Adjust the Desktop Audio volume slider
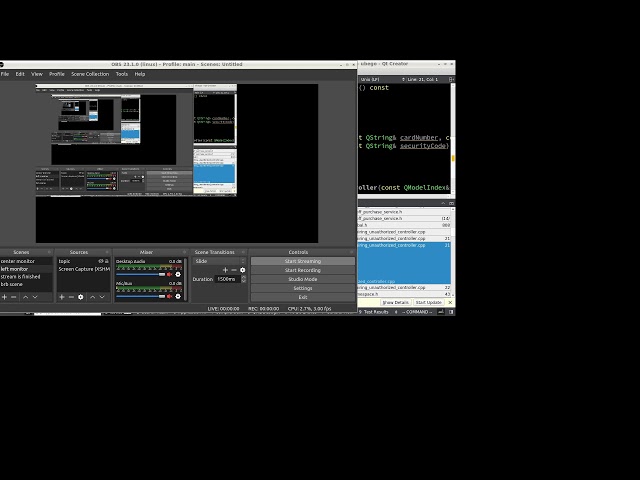The height and width of the screenshot is (480, 640). point(141,274)
